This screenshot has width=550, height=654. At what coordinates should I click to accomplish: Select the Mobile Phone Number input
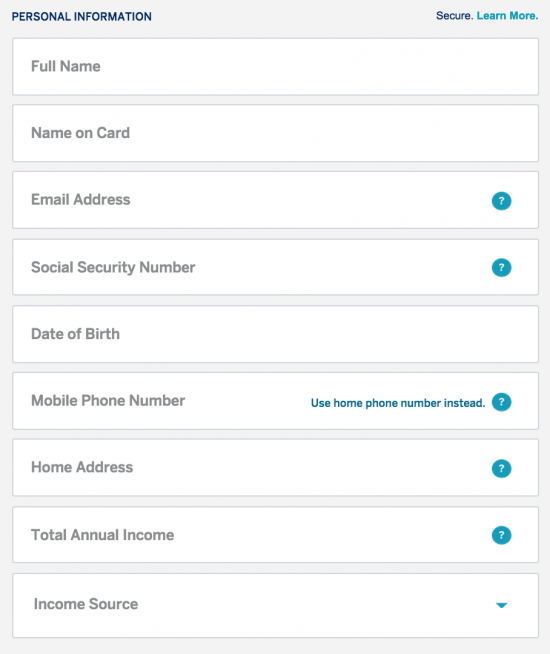pos(275,401)
